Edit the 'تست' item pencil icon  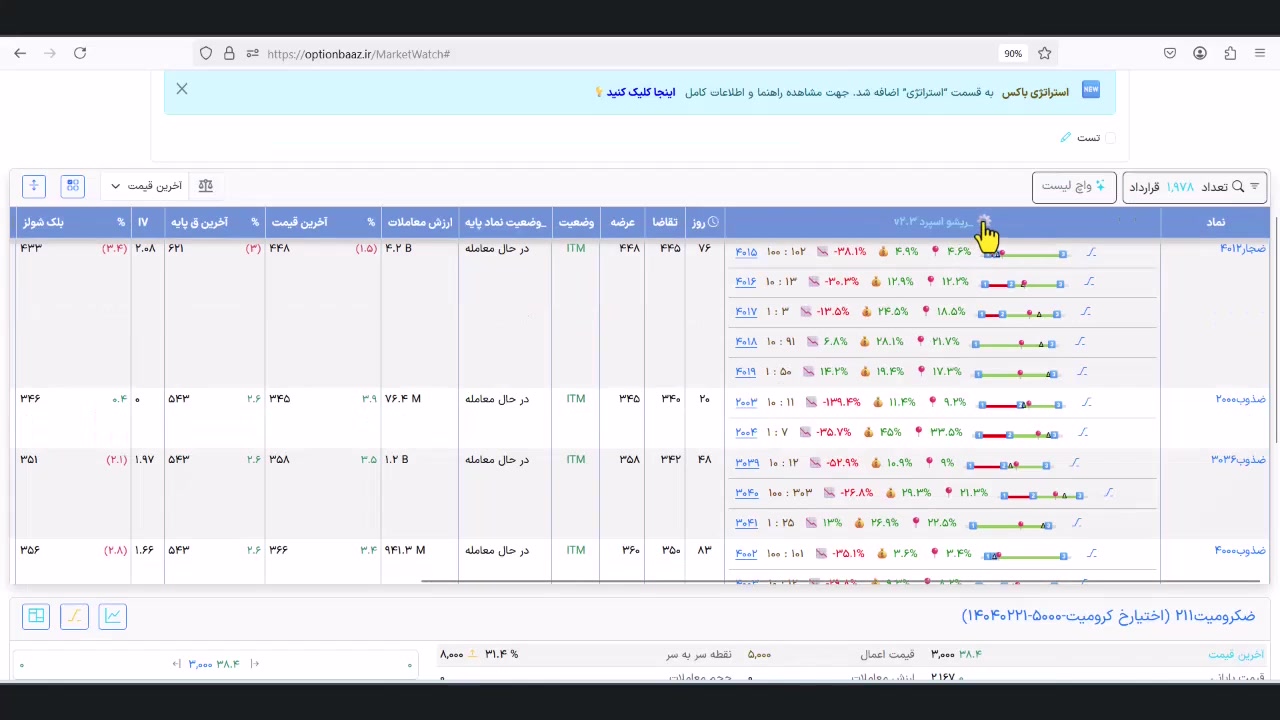tap(1066, 138)
